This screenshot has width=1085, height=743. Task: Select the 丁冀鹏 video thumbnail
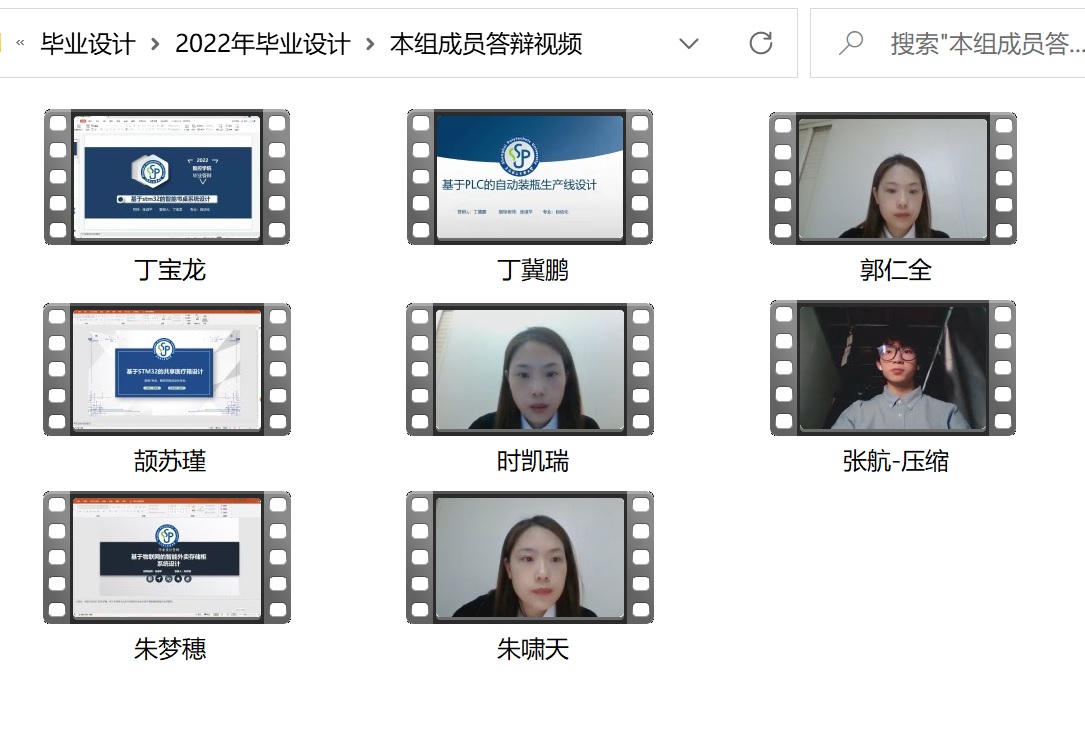(530, 177)
